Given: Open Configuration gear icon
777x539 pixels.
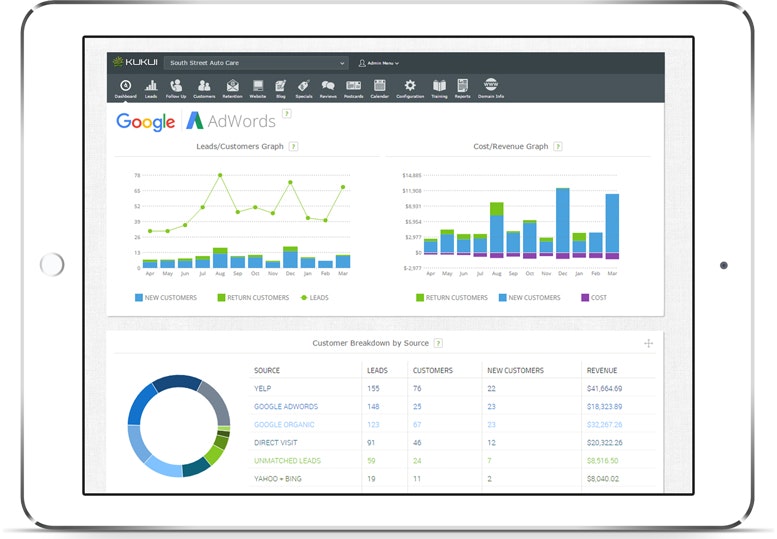Looking at the screenshot, I should pyautogui.click(x=410, y=87).
